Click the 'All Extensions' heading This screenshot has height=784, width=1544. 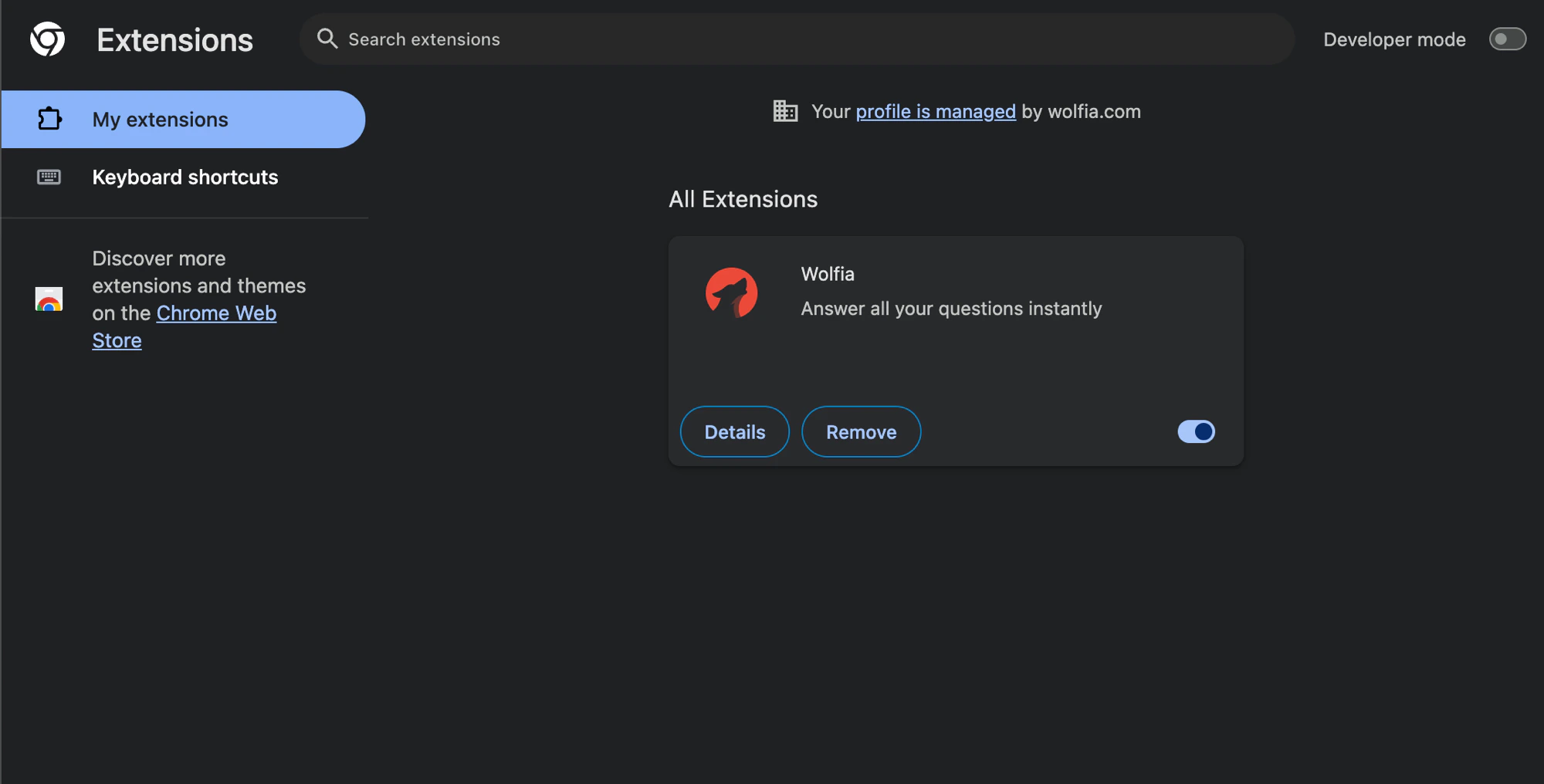coord(743,199)
